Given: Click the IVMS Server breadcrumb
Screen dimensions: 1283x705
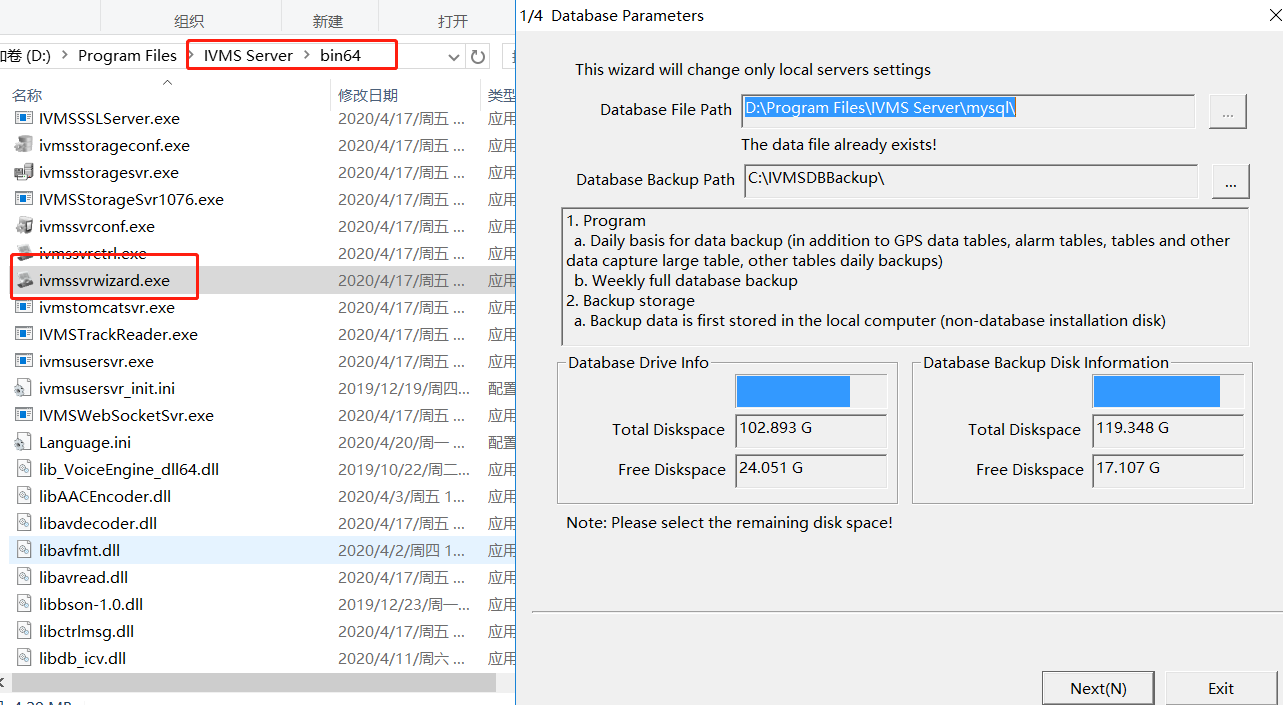Looking at the screenshot, I should click(248, 56).
